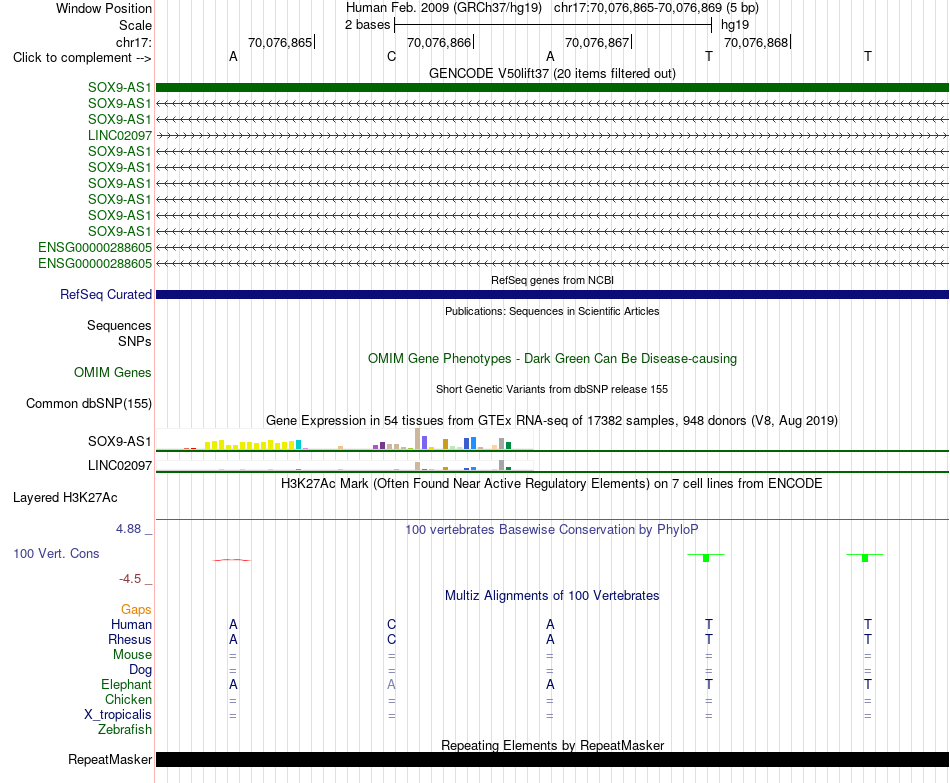Open the GENCODE V50lift37 track title
The width and height of the screenshot is (950, 783).
[552, 73]
